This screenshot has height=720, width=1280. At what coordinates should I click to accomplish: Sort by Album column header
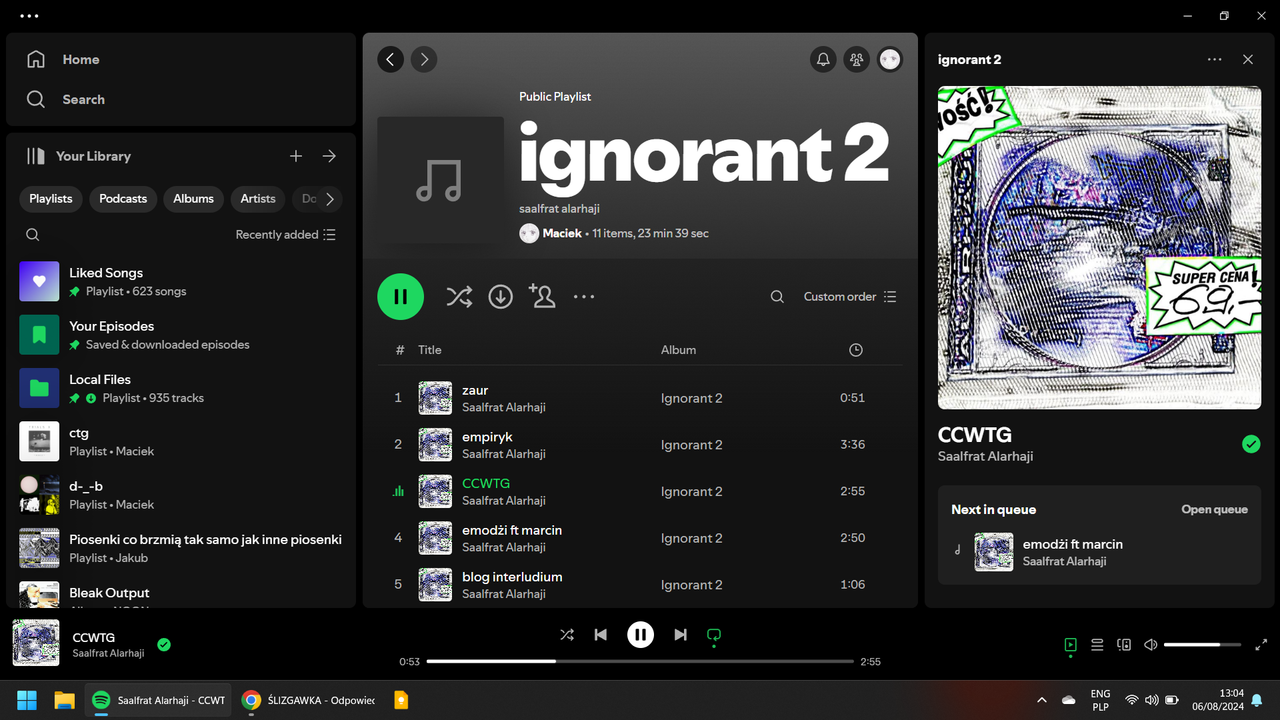(x=678, y=350)
